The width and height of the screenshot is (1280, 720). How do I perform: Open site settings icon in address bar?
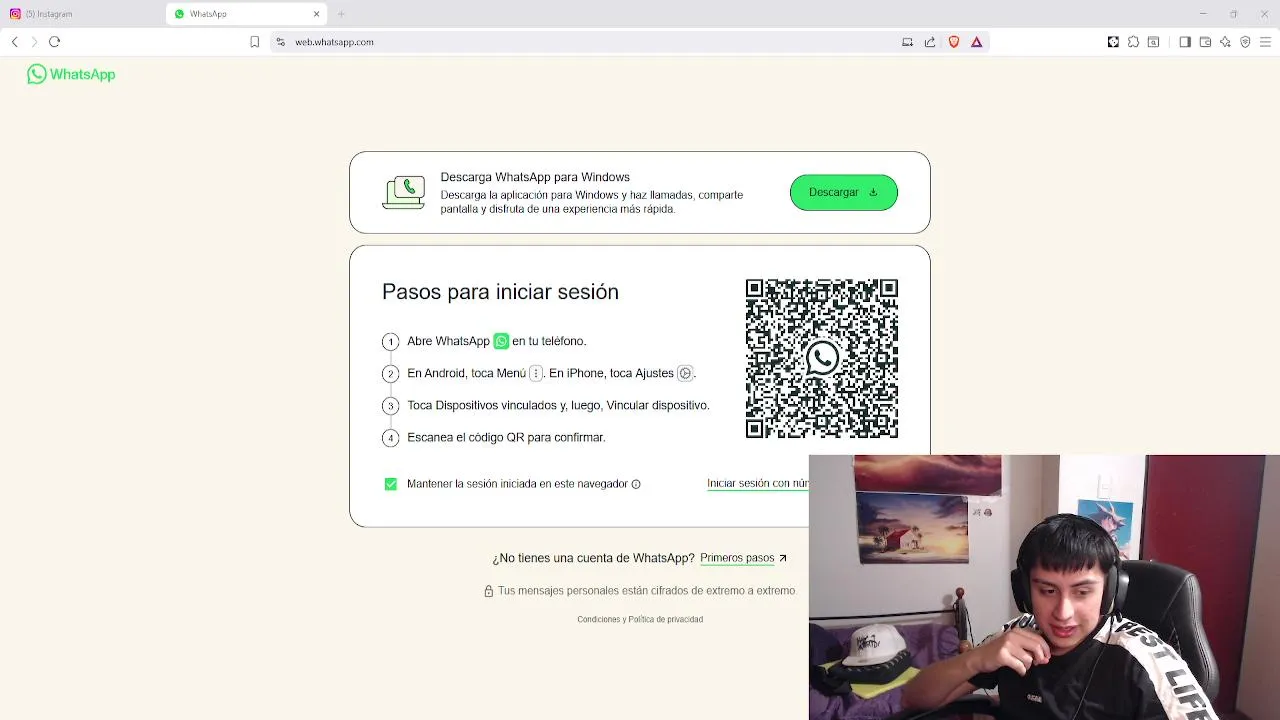[x=281, y=42]
